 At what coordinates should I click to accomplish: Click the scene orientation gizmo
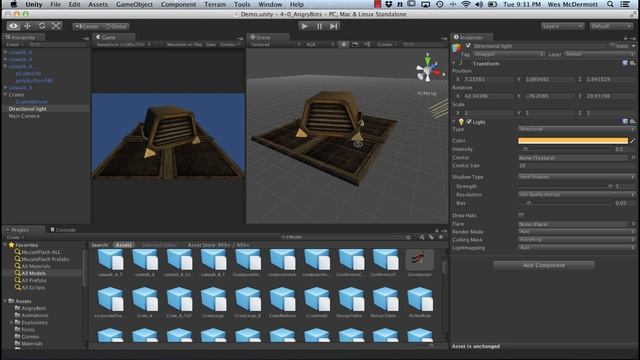point(428,69)
